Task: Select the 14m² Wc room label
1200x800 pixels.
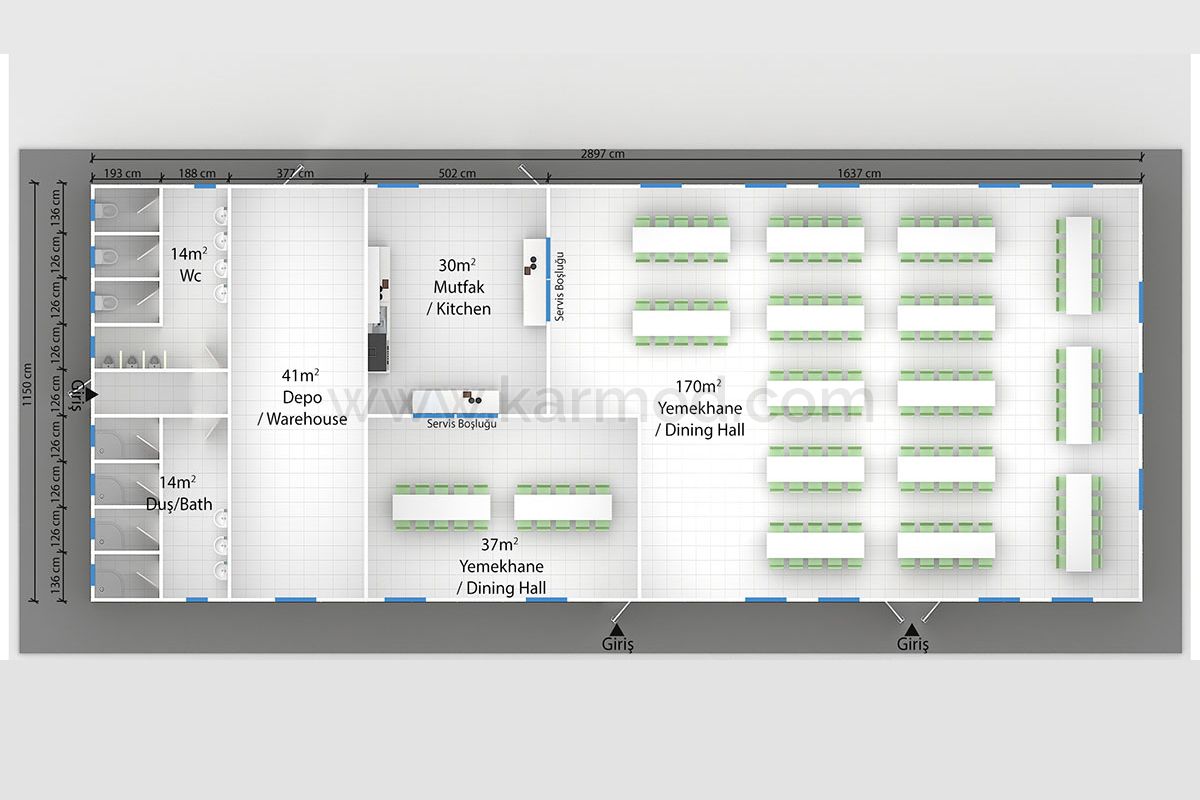Action: (191, 265)
